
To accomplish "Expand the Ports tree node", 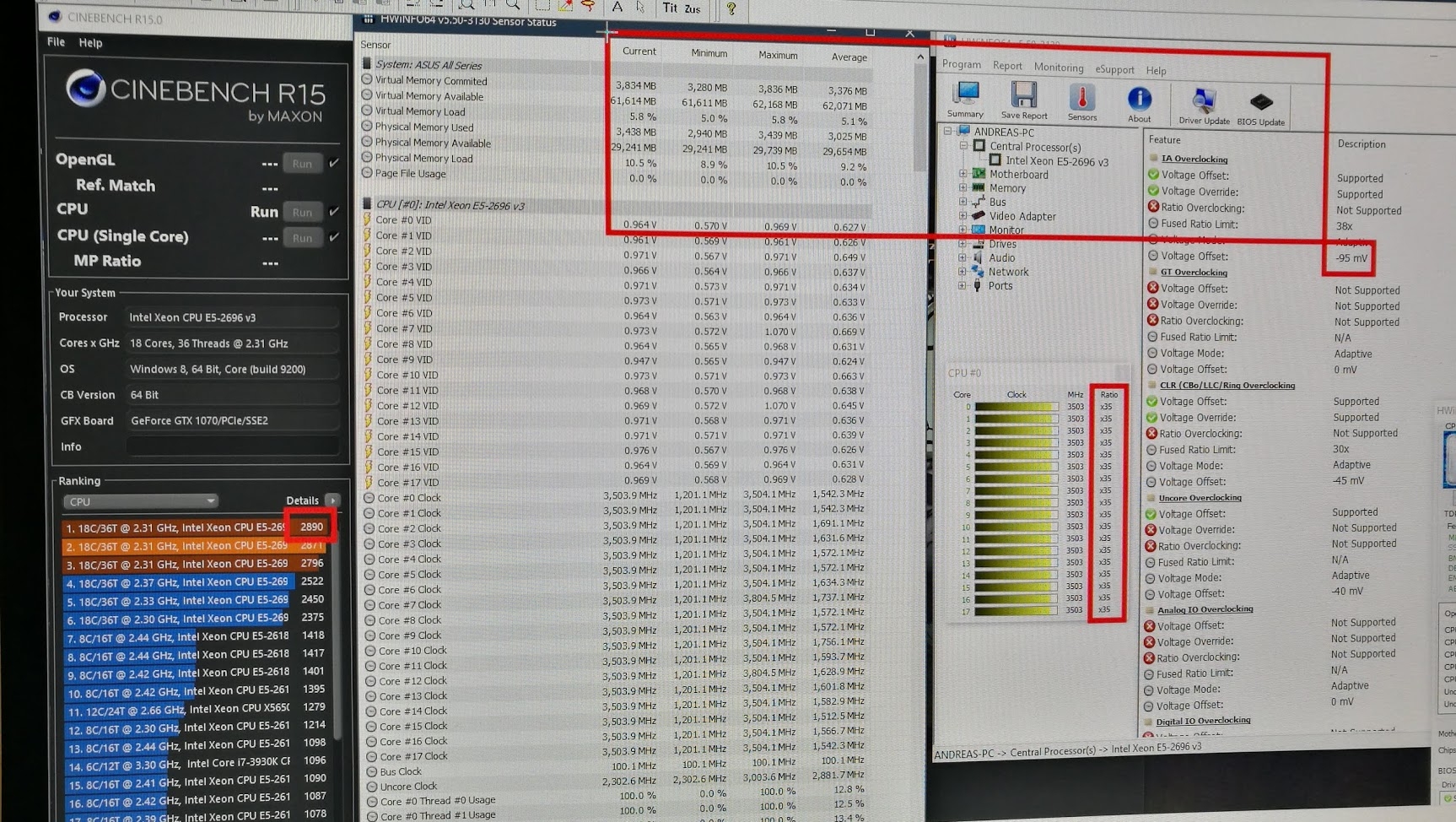I will coord(963,285).
